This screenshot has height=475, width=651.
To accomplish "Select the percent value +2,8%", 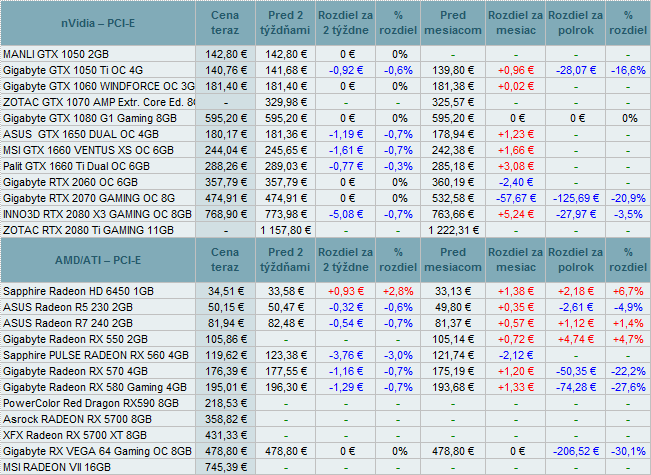I will coord(398,291).
